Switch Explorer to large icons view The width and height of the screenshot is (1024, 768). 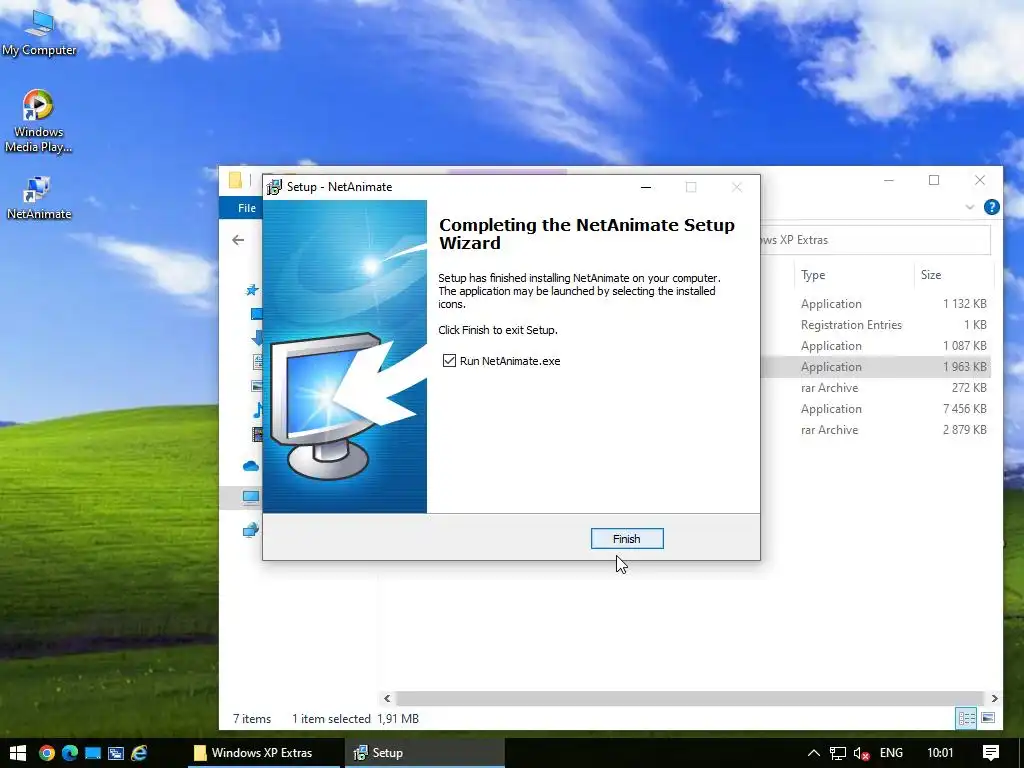coord(988,718)
